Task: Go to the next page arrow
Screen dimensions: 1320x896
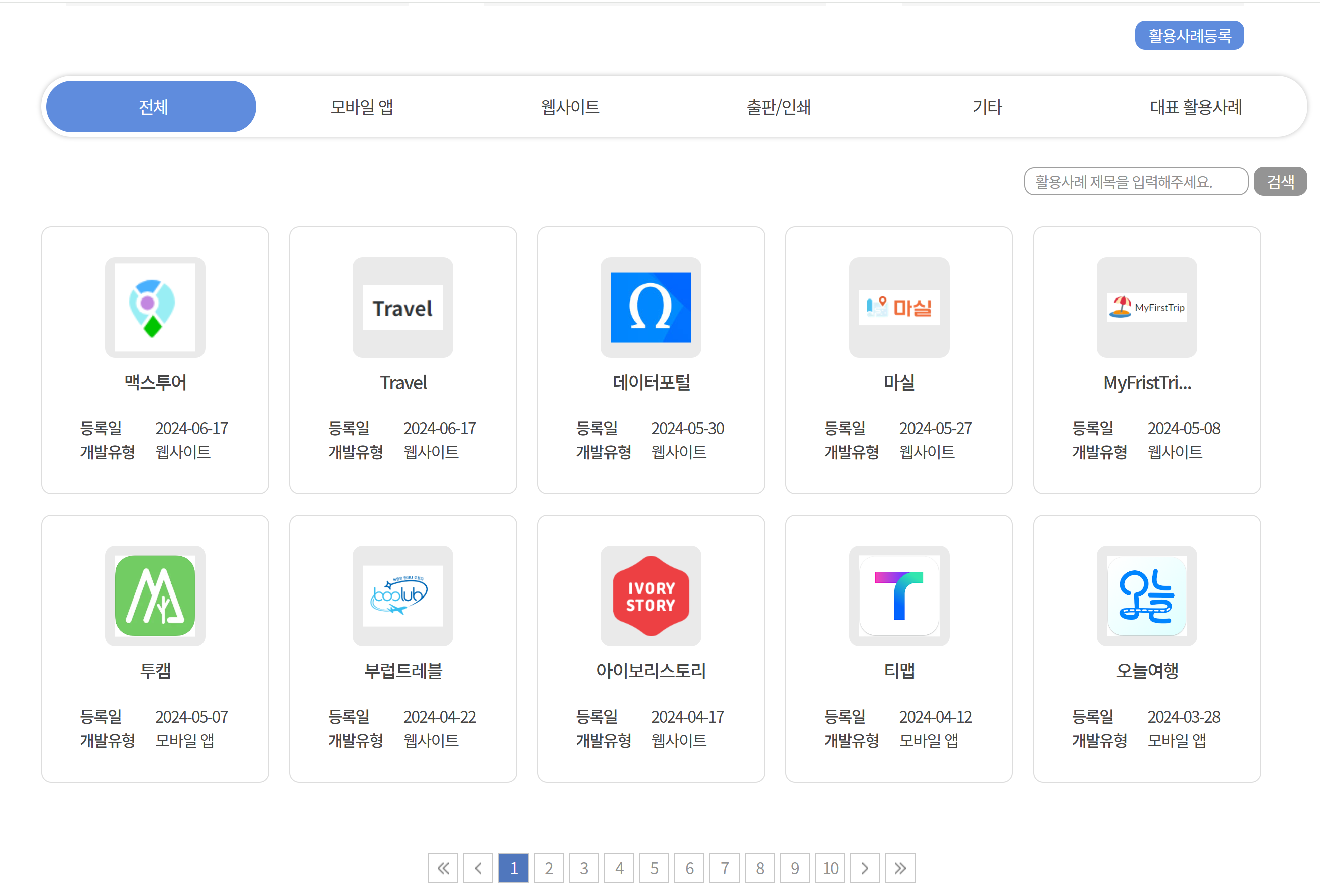Action: coord(864,867)
